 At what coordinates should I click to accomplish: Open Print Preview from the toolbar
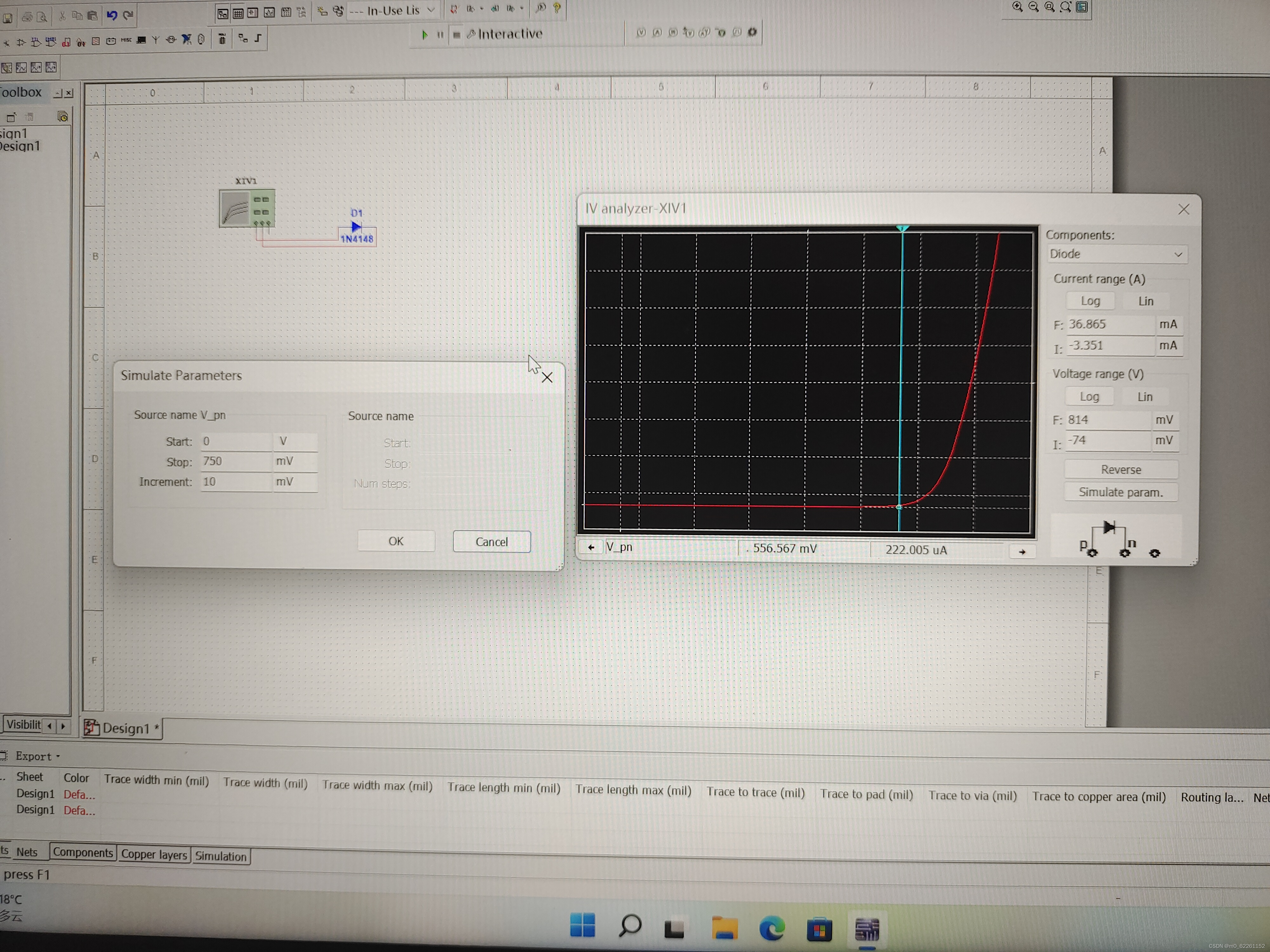(x=42, y=17)
